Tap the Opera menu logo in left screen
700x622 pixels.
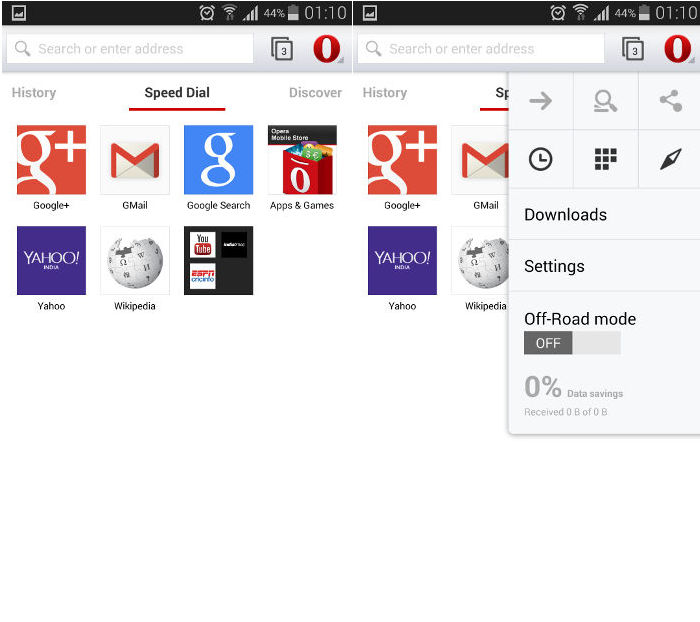pos(327,49)
